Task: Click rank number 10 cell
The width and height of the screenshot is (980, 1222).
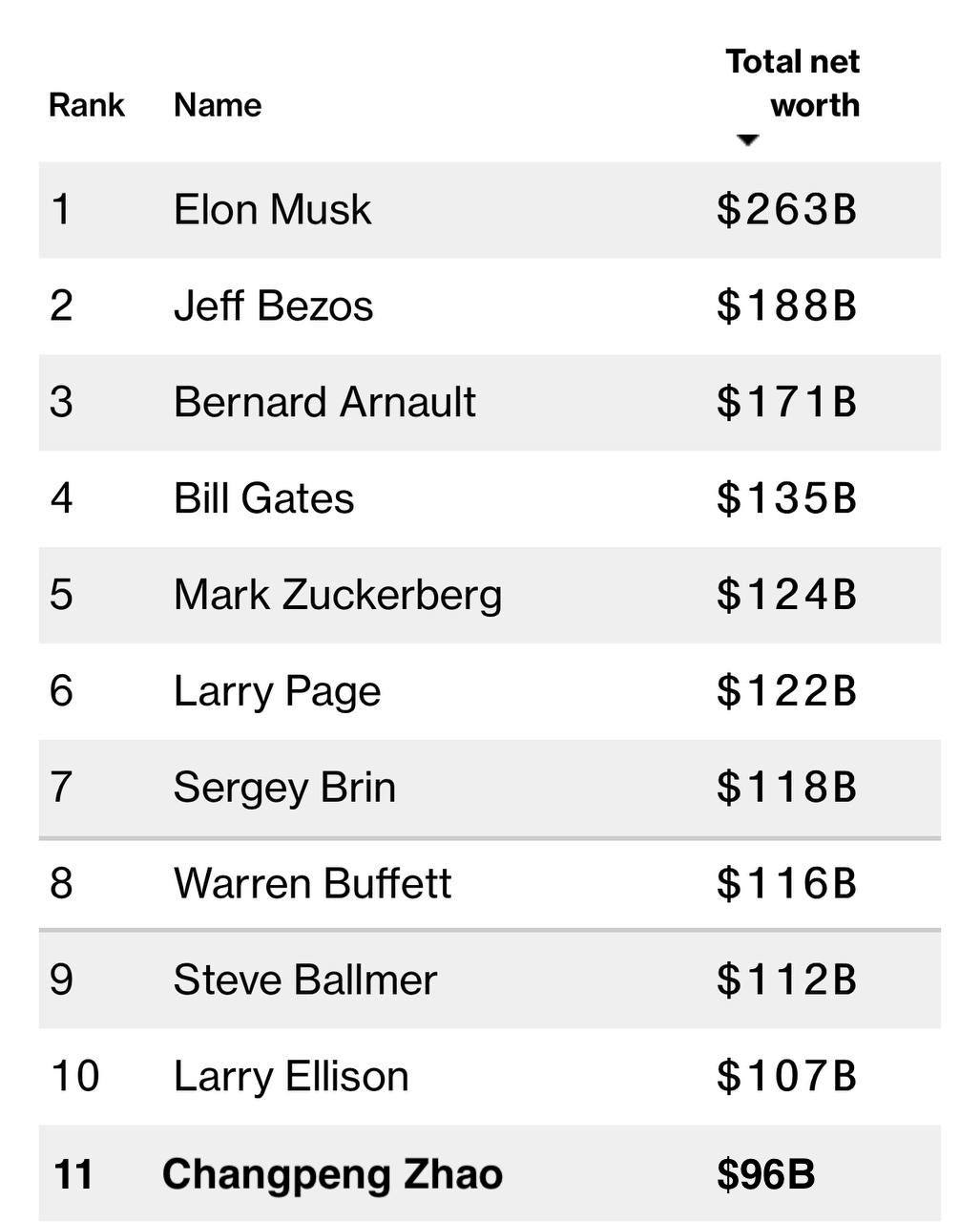Action: (74, 1076)
